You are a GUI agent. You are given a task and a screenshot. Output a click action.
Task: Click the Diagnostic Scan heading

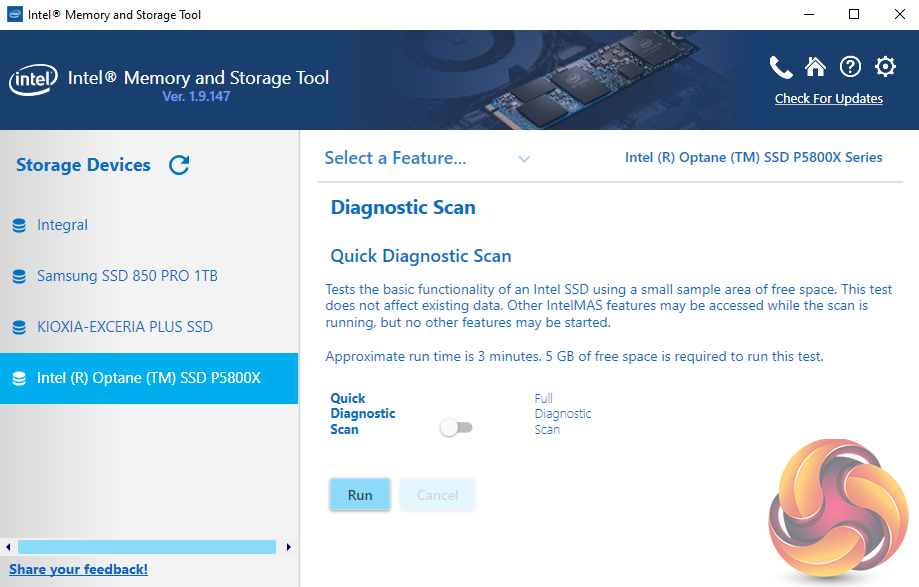coord(403,207)
